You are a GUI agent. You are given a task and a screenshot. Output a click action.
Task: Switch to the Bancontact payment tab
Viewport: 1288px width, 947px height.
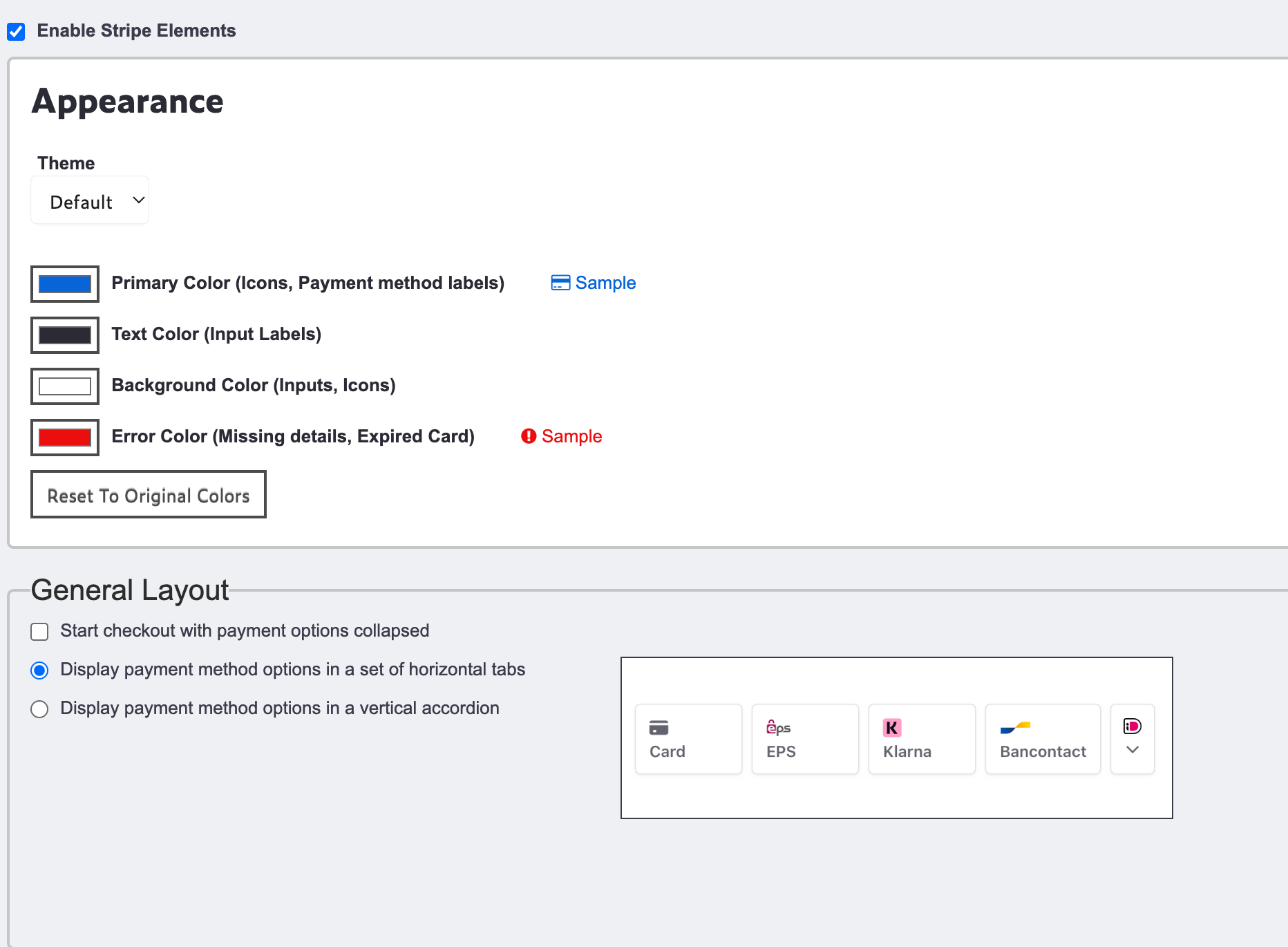point(1042,739)
